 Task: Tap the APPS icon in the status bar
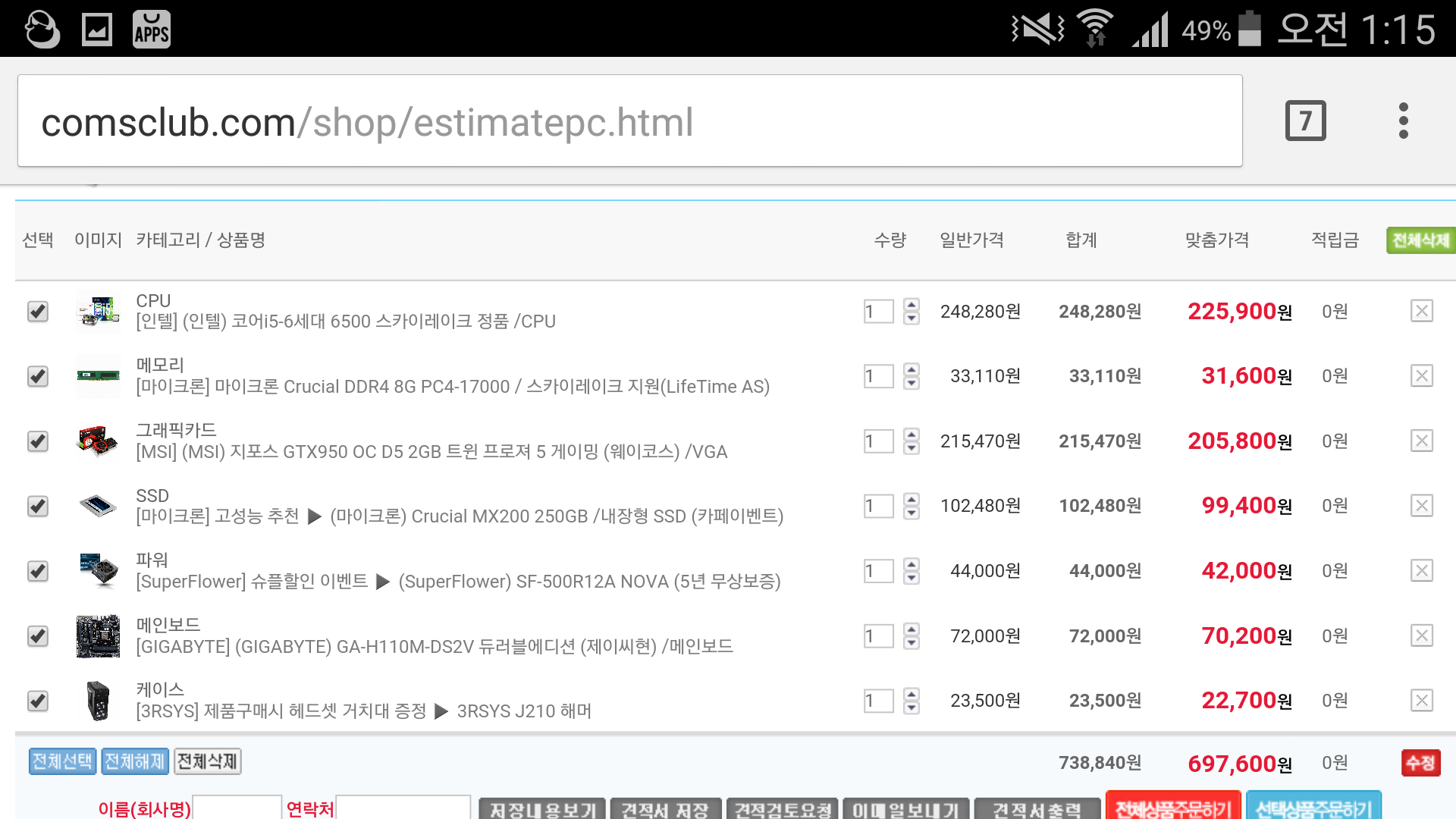coord(151,30)
